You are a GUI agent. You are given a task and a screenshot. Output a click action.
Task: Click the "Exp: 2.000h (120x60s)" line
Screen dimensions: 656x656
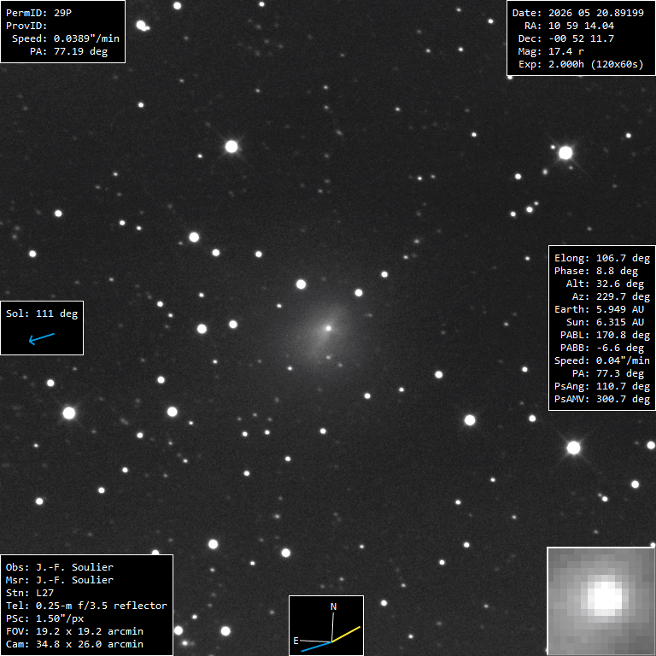coord(581,64)
